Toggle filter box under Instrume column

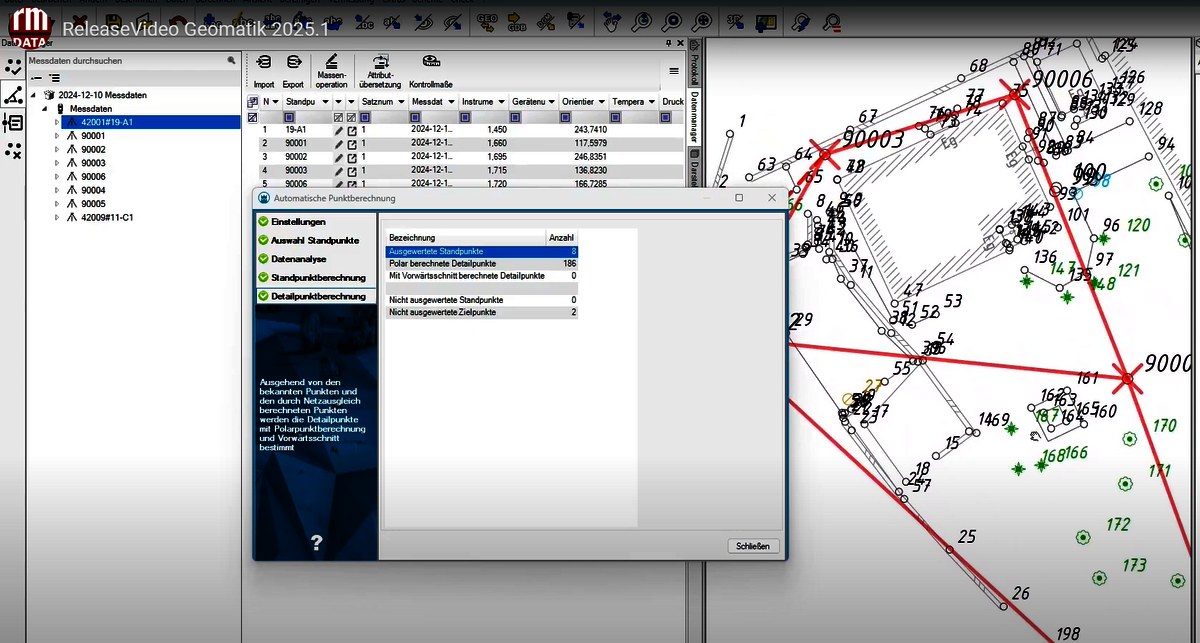coord(466,117)
